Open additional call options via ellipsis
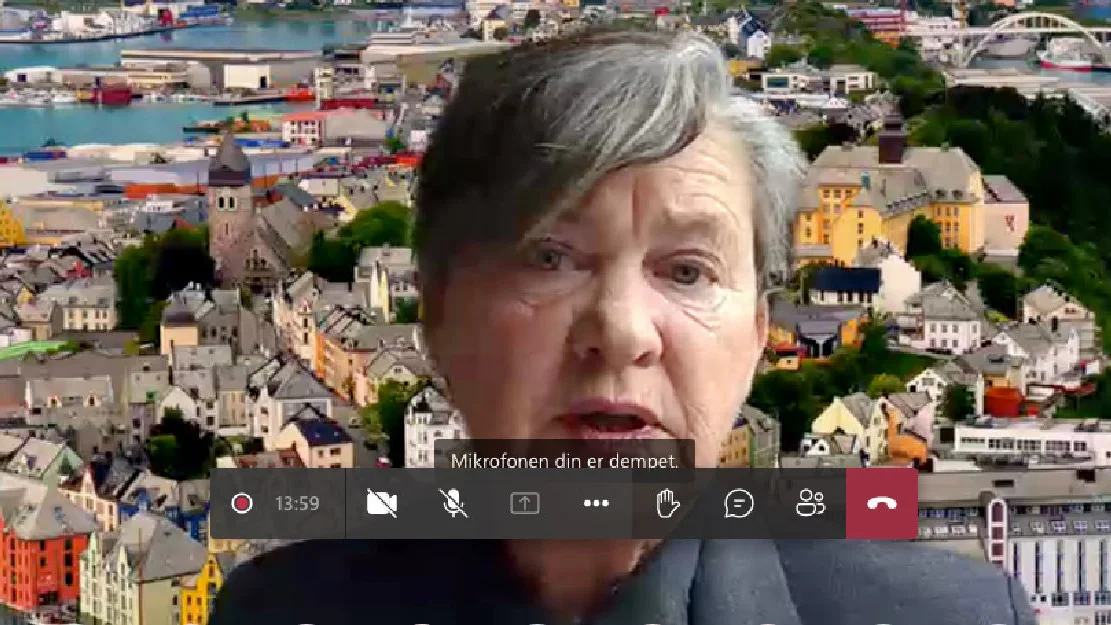This screenshot has width=1111, height=625. click(x=596, y=503)
